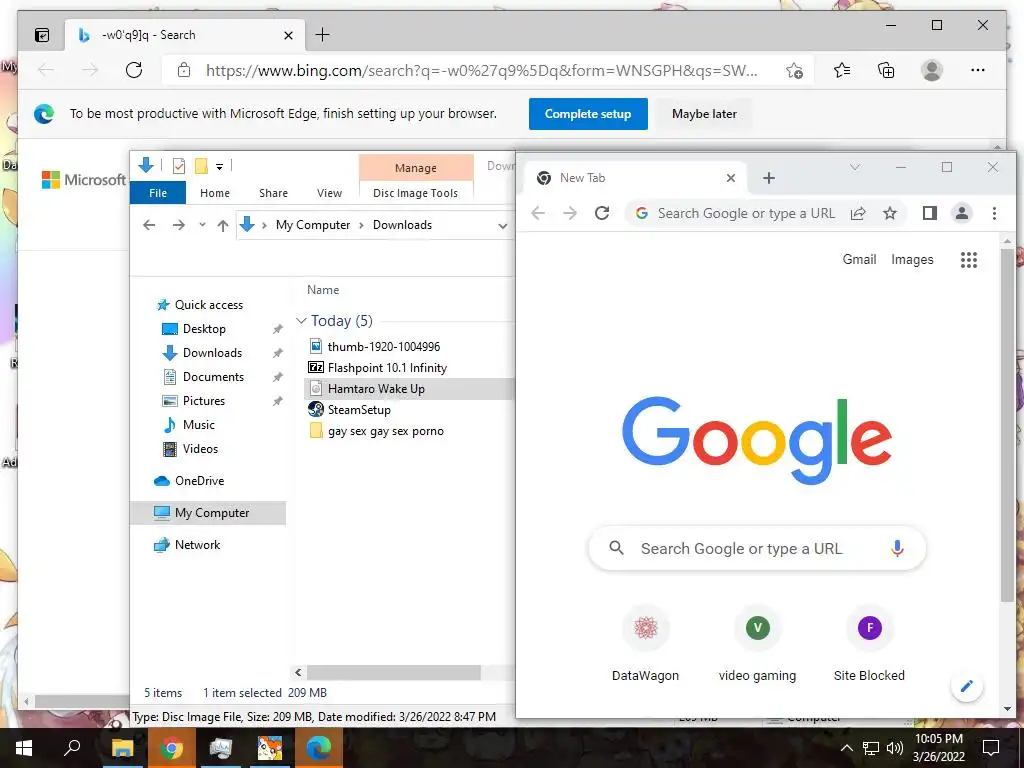
Task: Open Explorer recent locations dropdown
Action: pyautogui.click(x=202, y=225)
